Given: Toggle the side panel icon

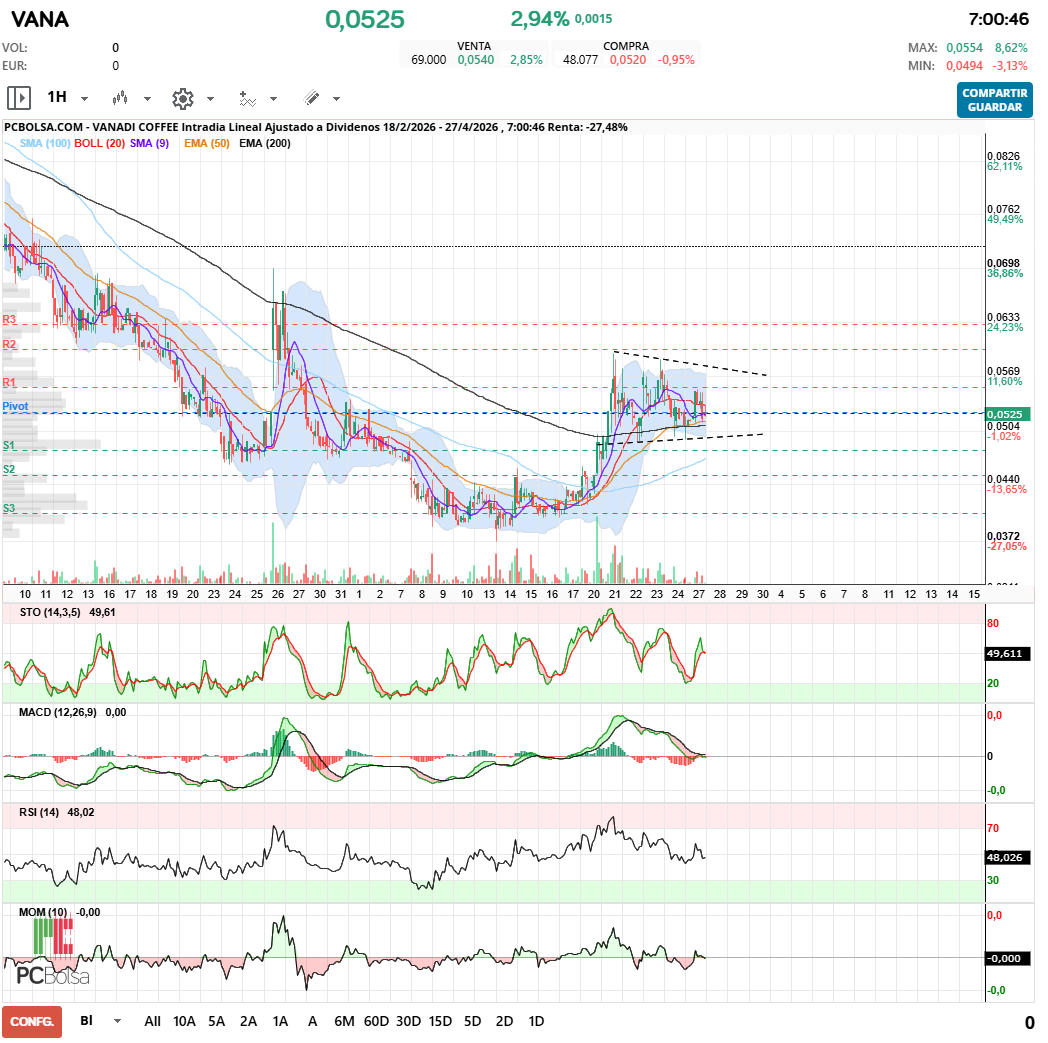Looking at the screenshot, I should 19,98.
